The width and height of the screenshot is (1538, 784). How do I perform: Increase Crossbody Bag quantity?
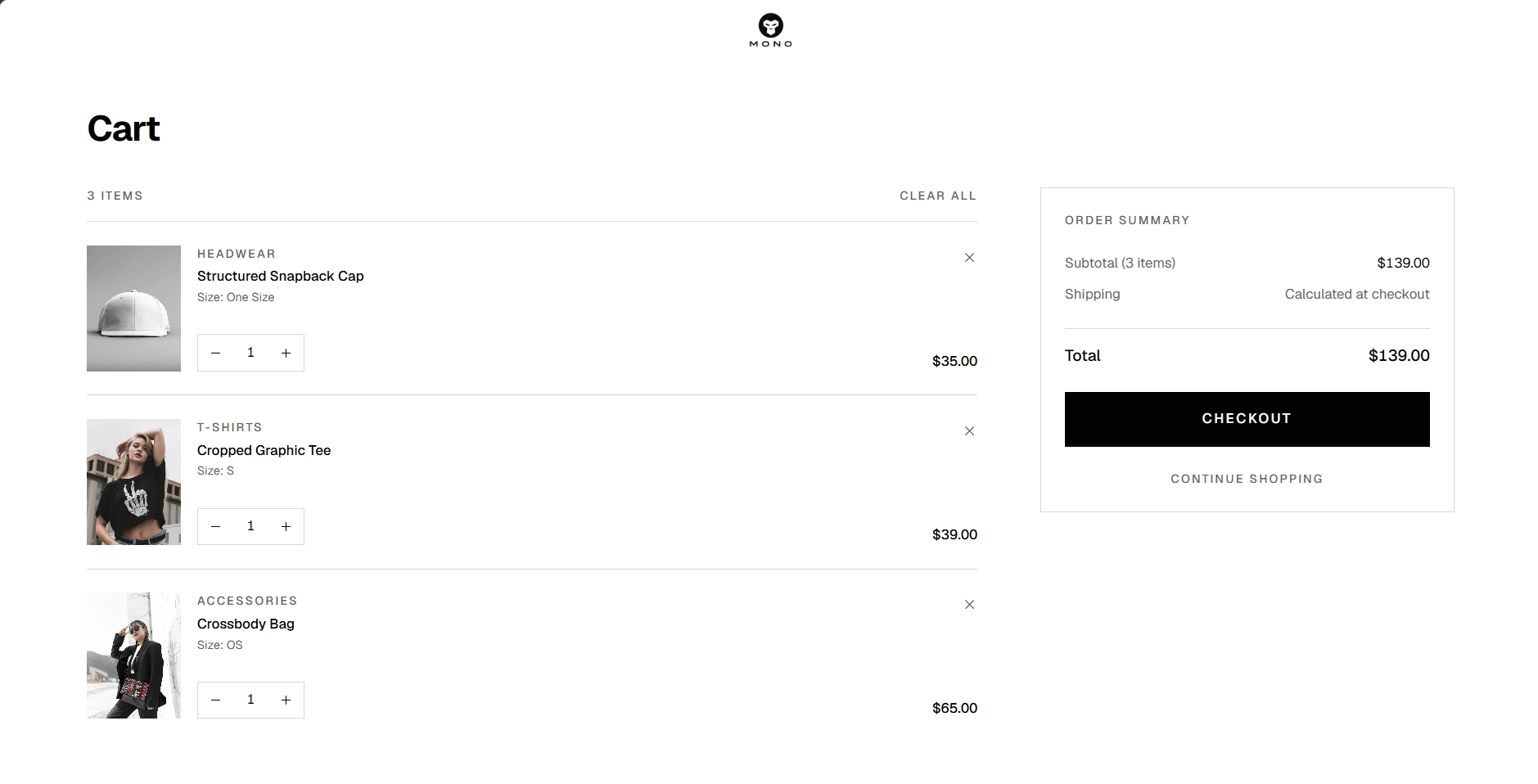[286, 700]
